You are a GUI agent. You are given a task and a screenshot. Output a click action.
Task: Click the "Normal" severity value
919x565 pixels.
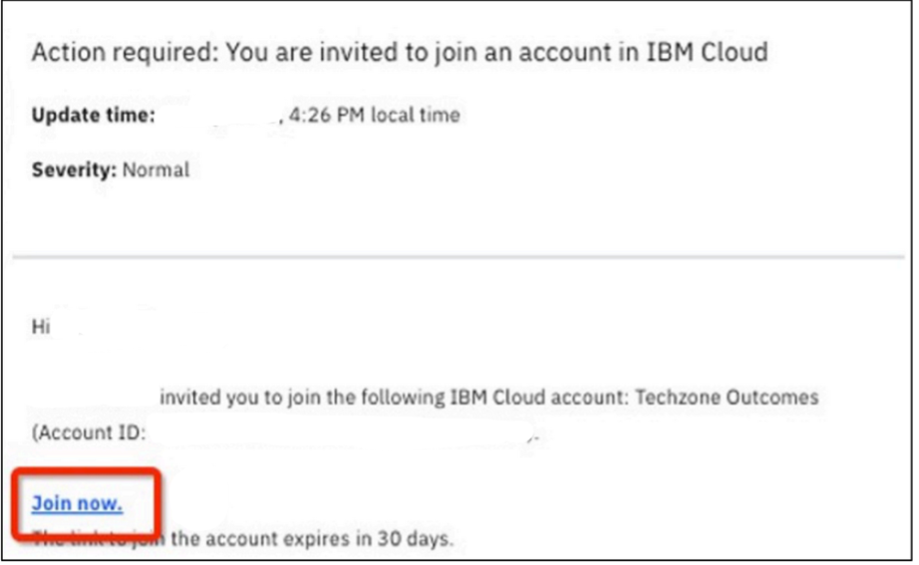156,170
